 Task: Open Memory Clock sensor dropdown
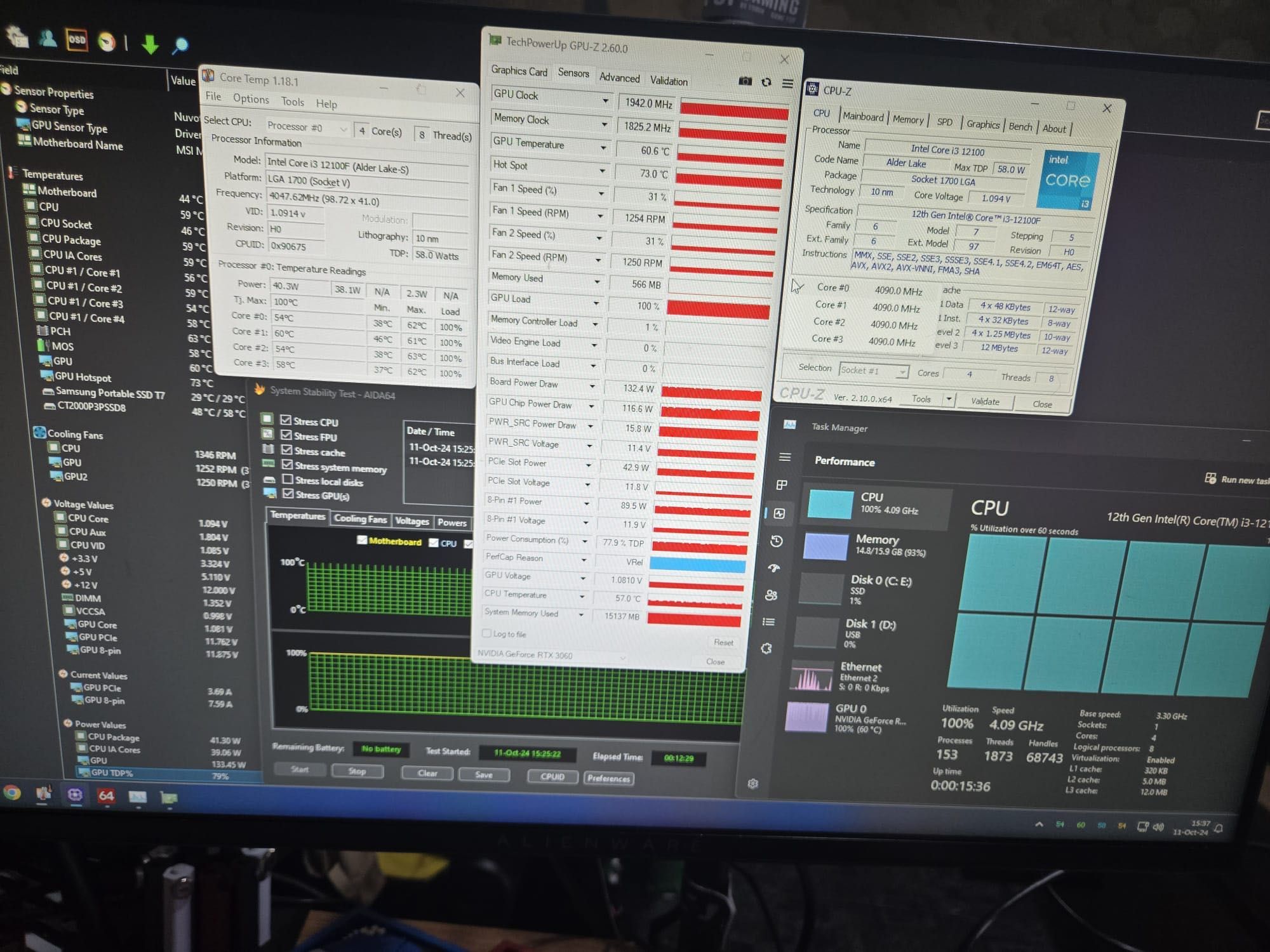[x=605, y=124]
